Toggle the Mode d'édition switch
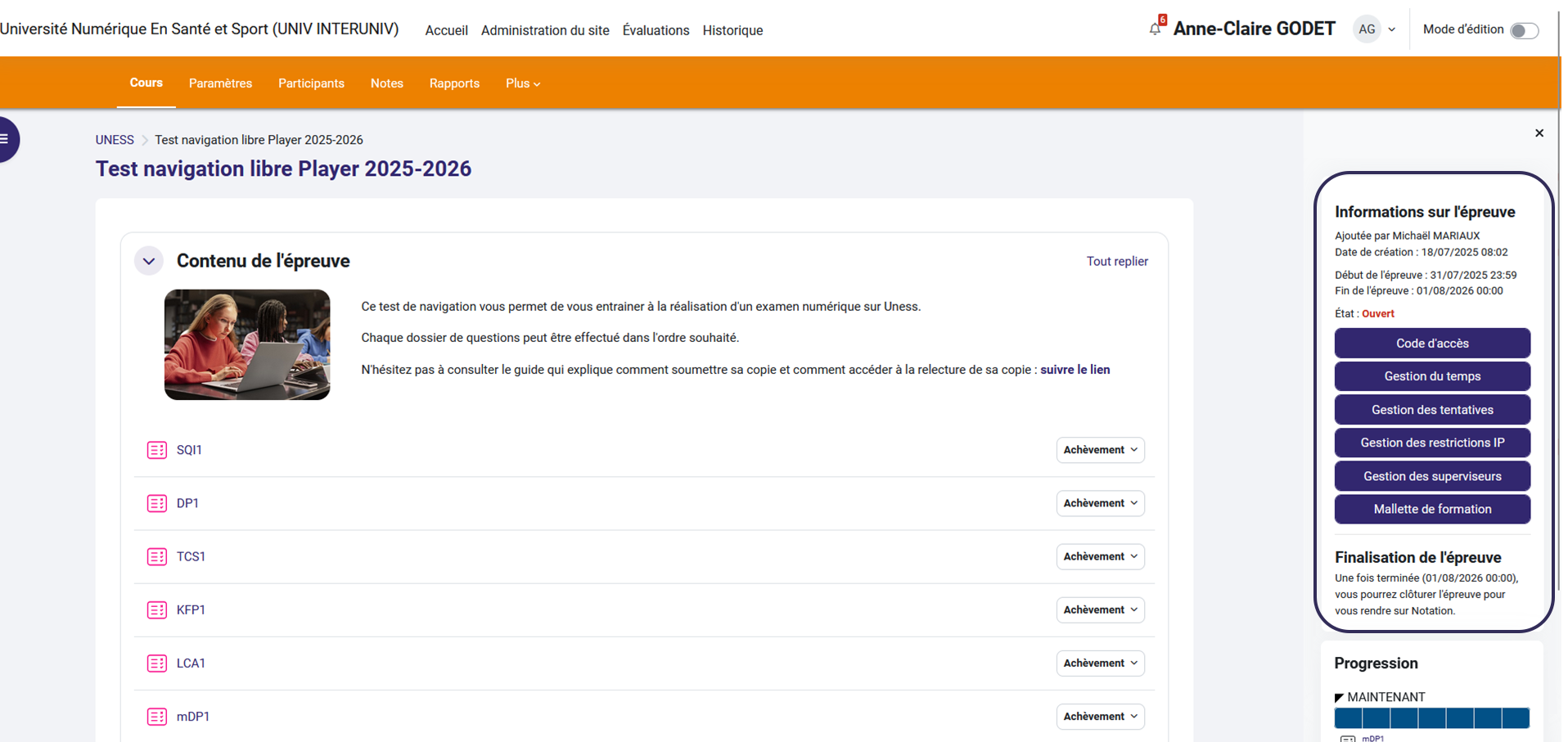1568x742 pixels. pos(1523,30)
